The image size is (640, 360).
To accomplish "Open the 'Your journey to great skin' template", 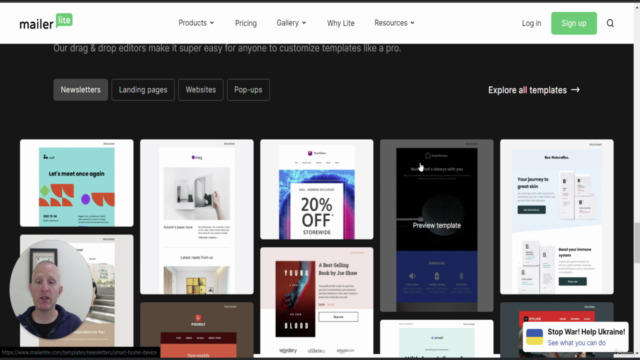I will [557, 217].
